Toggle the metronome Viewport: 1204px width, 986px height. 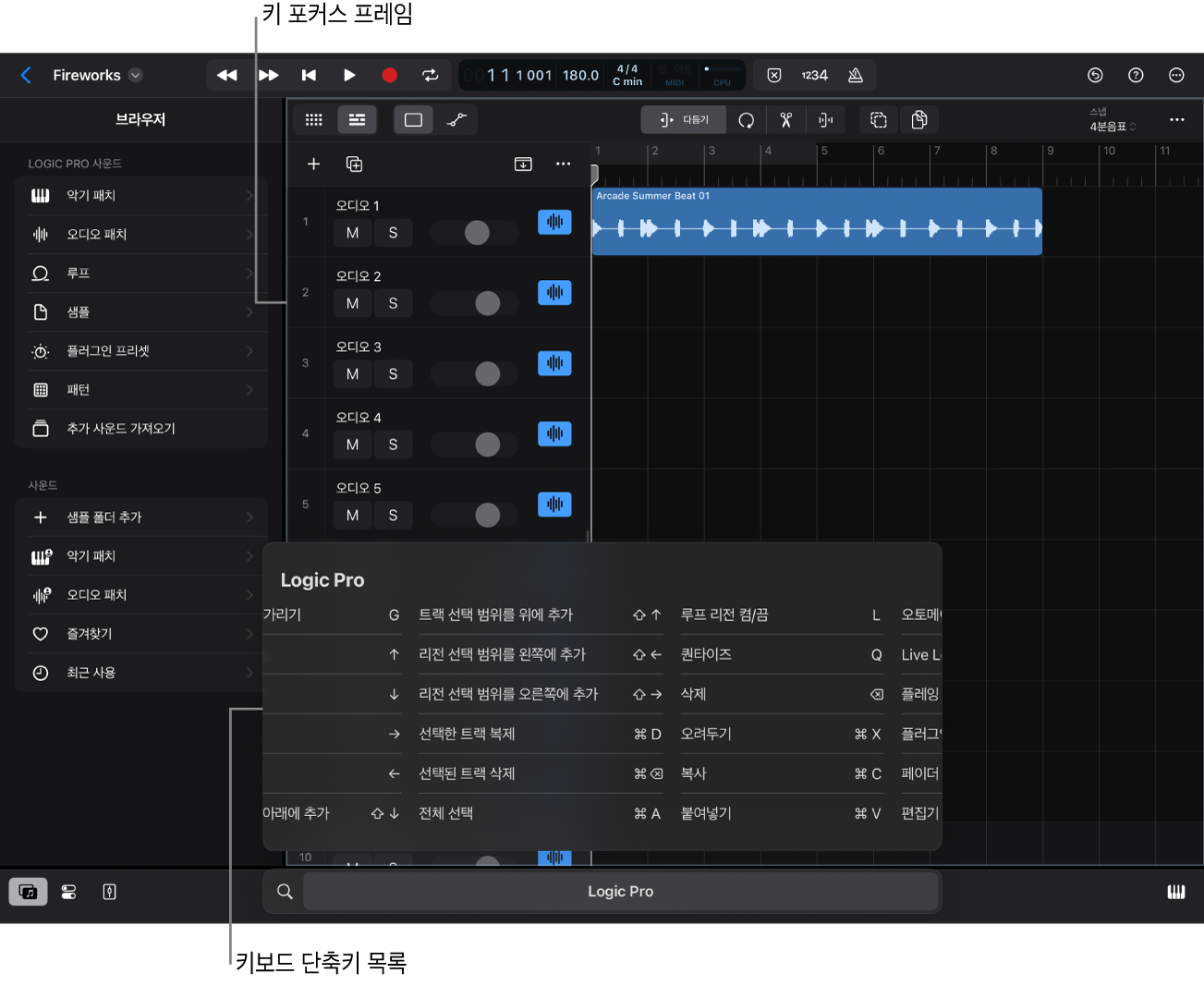pos(856,76)
